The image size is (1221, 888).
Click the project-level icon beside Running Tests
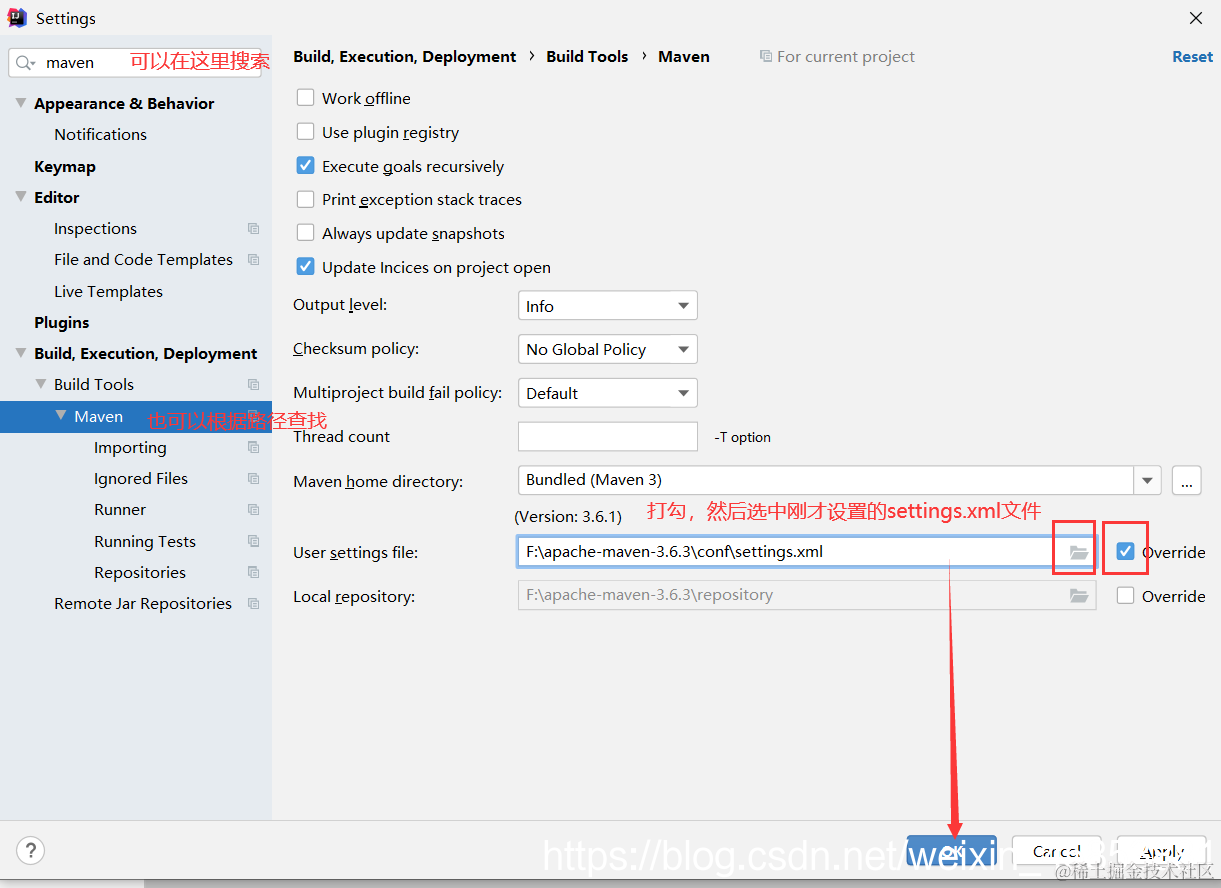tap(253, 542)
